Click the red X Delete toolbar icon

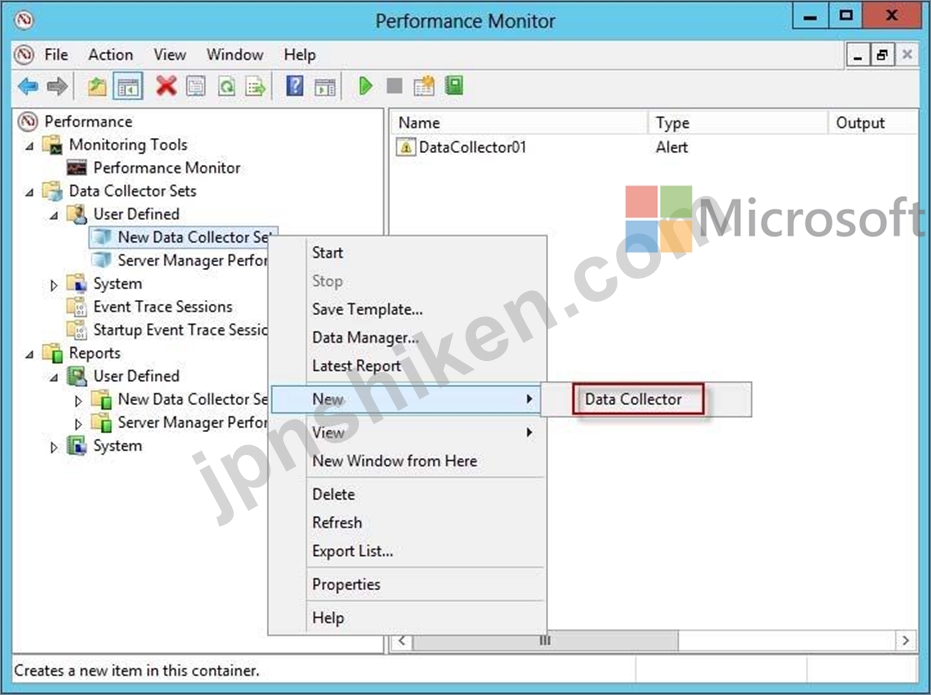(166, 86)
